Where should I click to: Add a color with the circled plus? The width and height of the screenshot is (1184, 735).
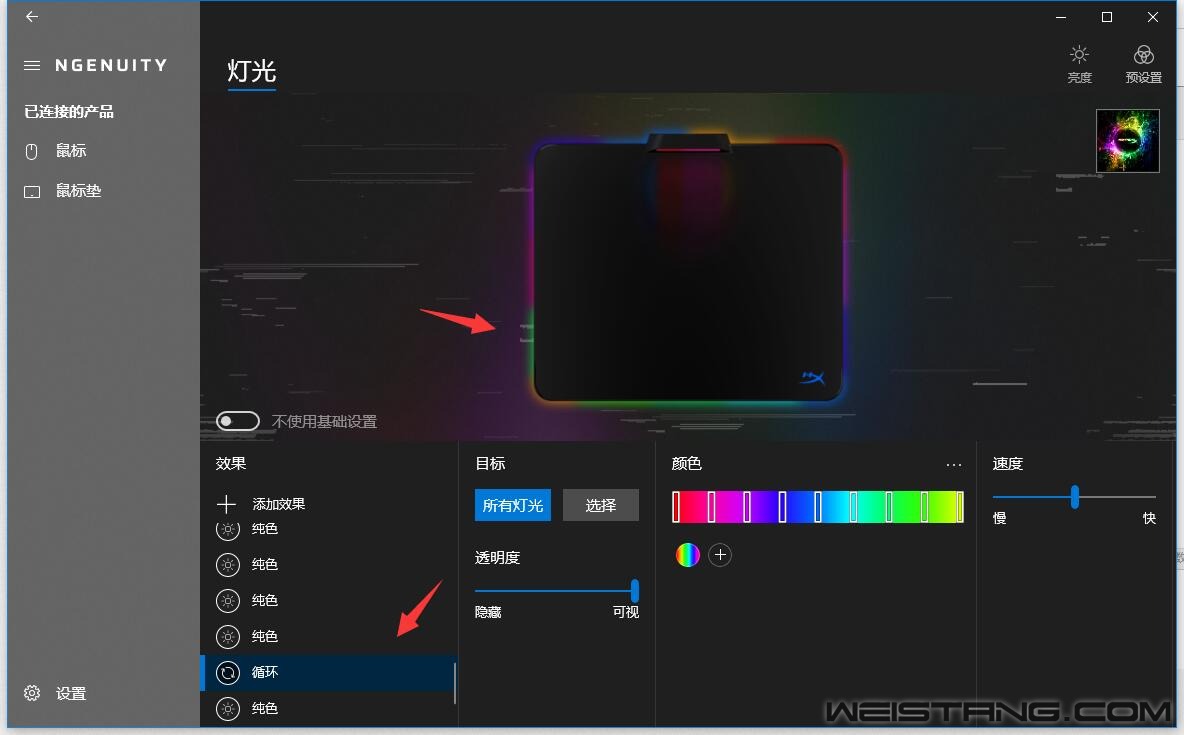pyautogui.click(x=720, y=555)
